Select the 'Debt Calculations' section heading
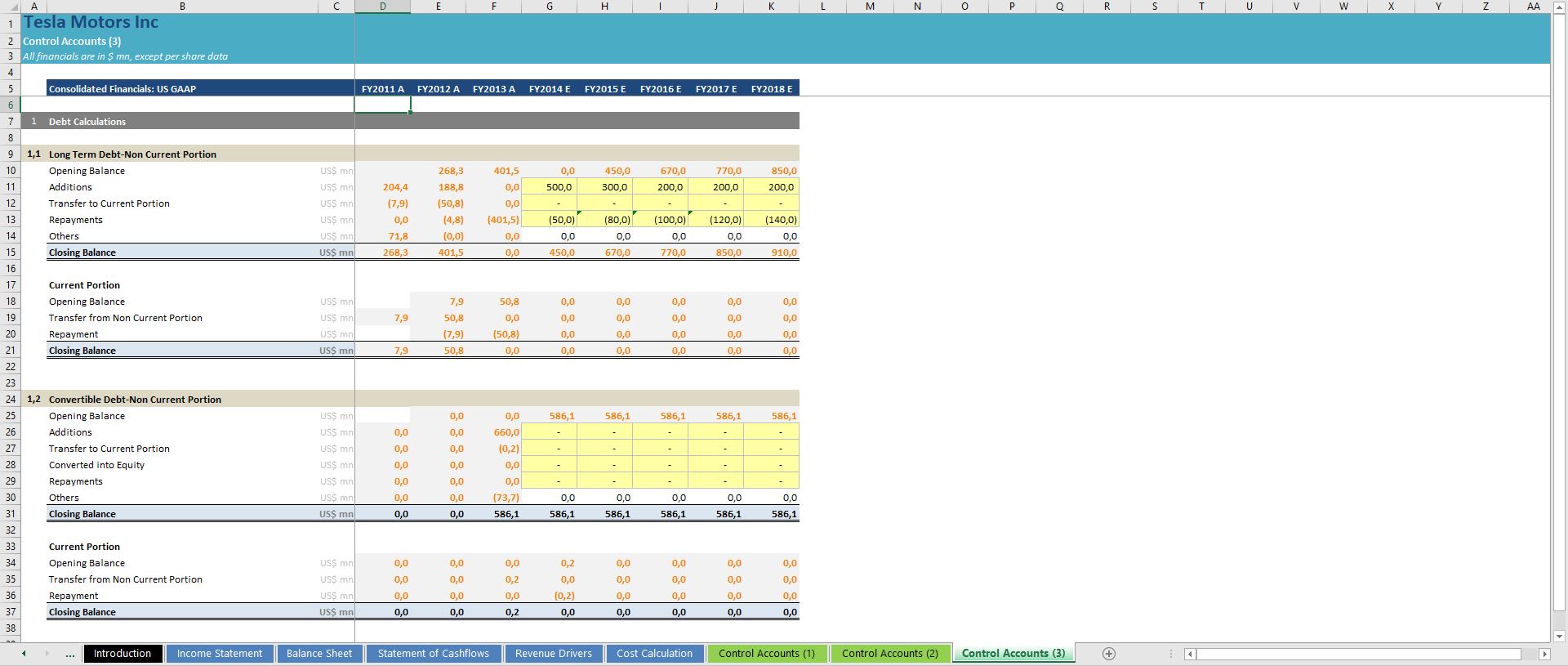 coord(87,122)
